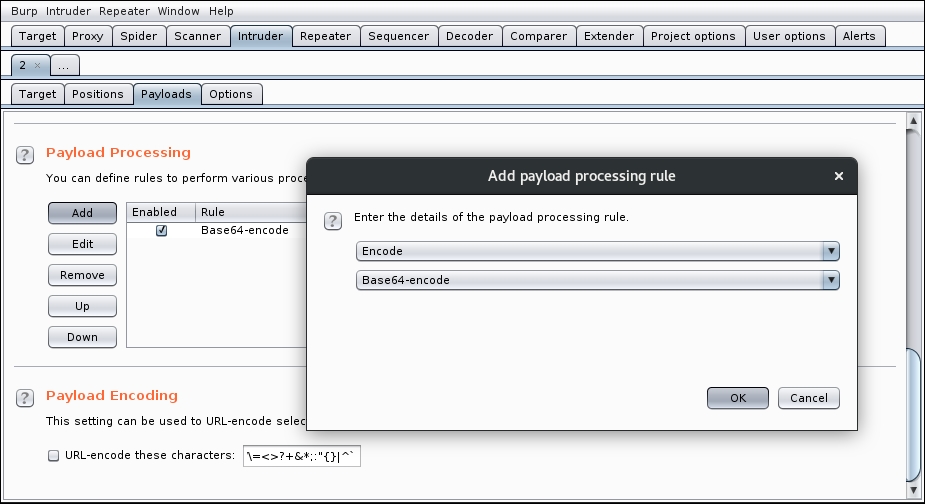925x504 pixels.
Task: Open the Project options tab
Action: [x=693, y=36]
